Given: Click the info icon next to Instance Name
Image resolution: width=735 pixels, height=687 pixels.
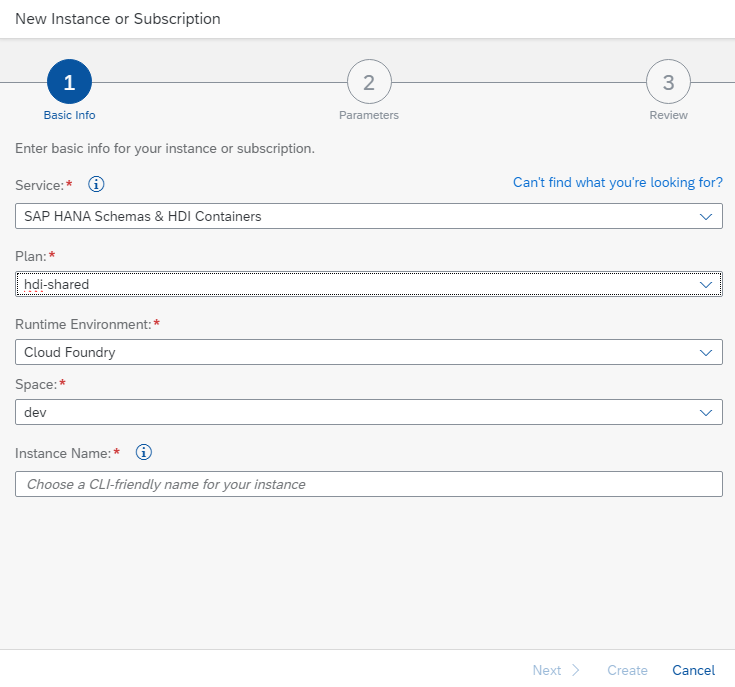Looking at the screenshot, I should coord(144,452).
